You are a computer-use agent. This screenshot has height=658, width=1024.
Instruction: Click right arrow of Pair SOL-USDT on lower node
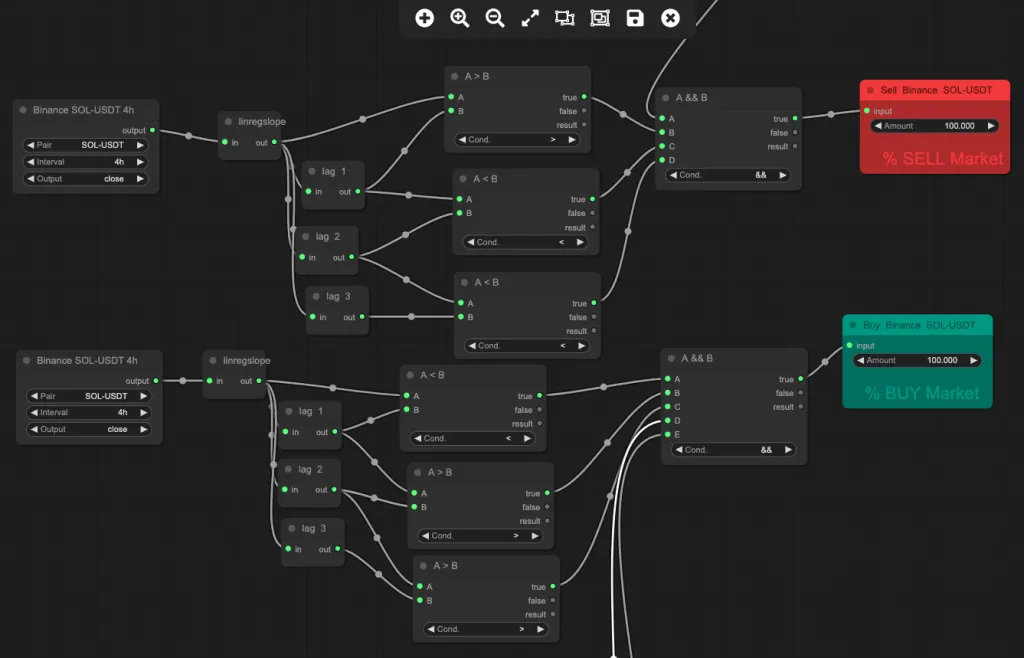(143, 396)
